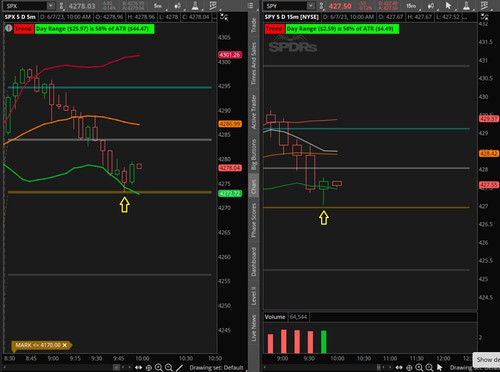Open chart style icon on SPY toolbar
This screenshot has height=372, width=500.
(431, 6)
